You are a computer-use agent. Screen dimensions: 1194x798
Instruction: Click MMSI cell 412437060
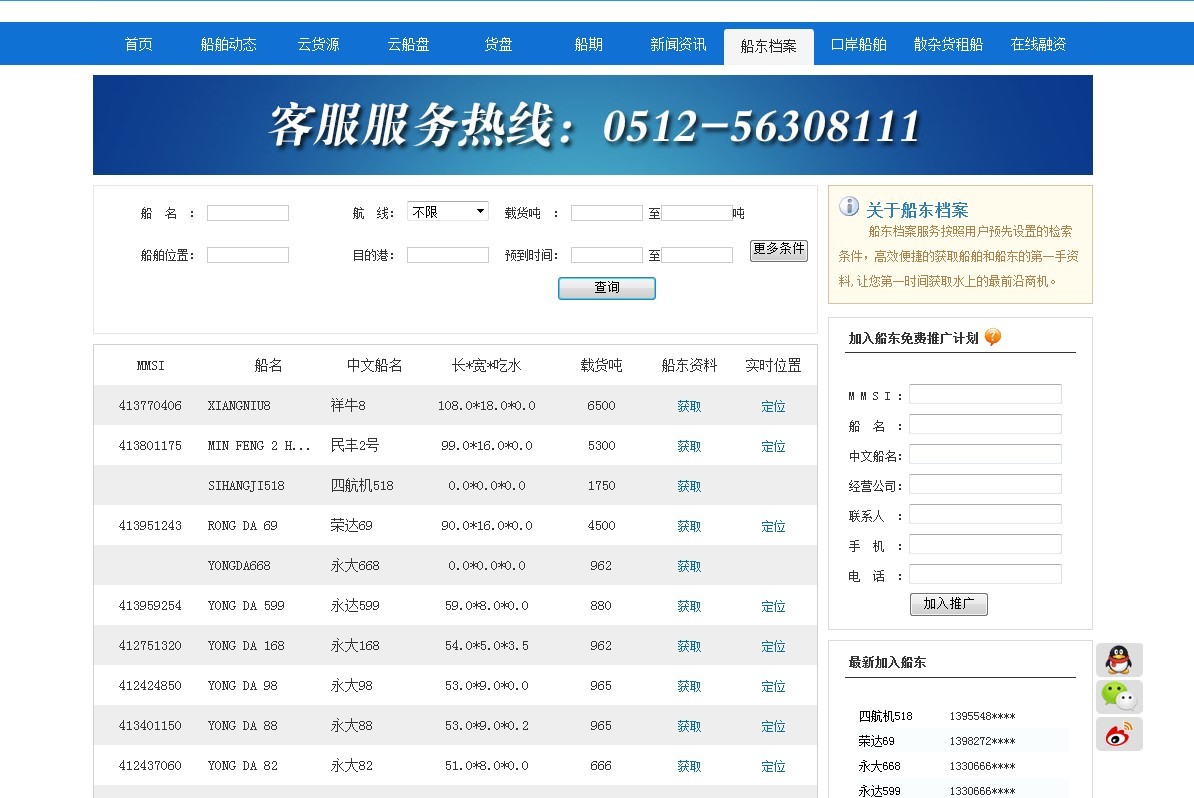point(150,766)
